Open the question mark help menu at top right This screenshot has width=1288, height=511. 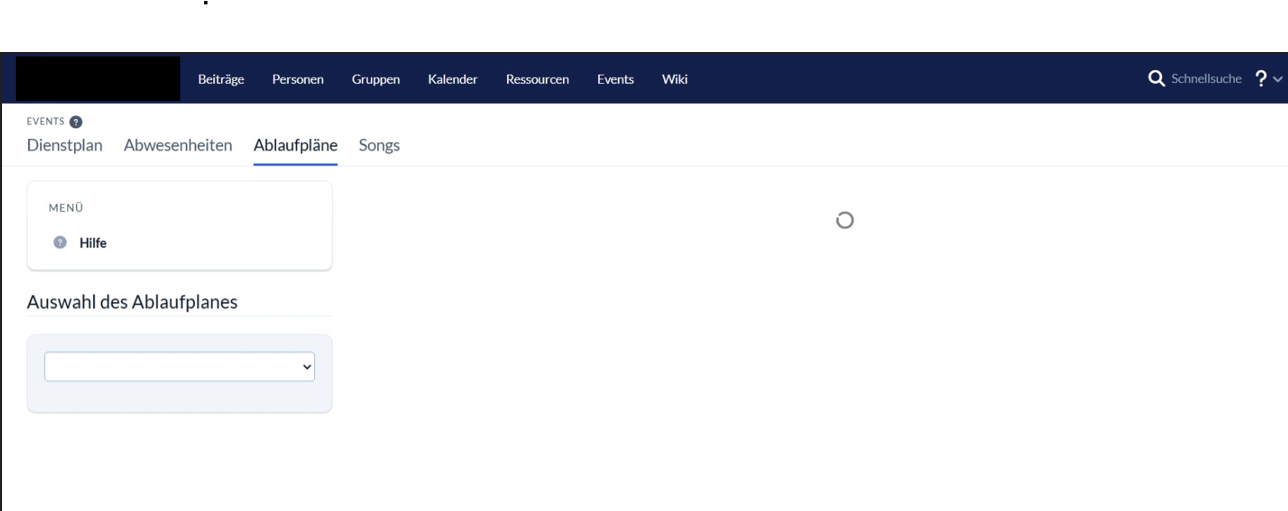pyautogui.click(x=1261, y=79)
